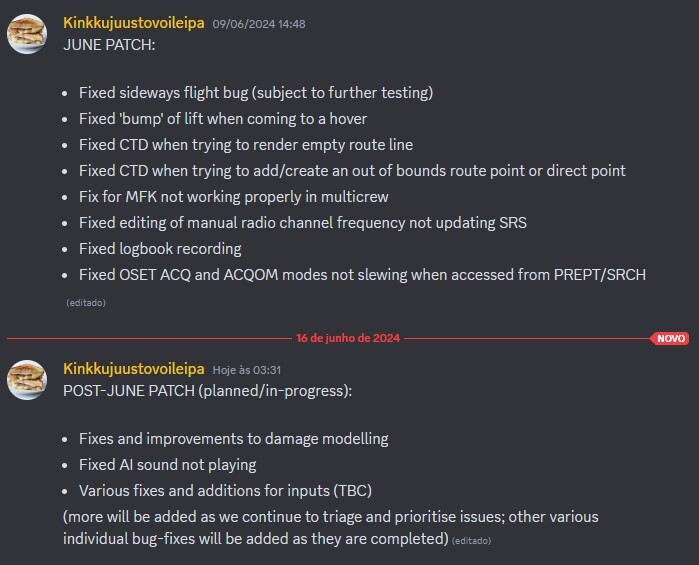Click the red NOVO new-messages badge
699x565 pixels.
(670, 338)
